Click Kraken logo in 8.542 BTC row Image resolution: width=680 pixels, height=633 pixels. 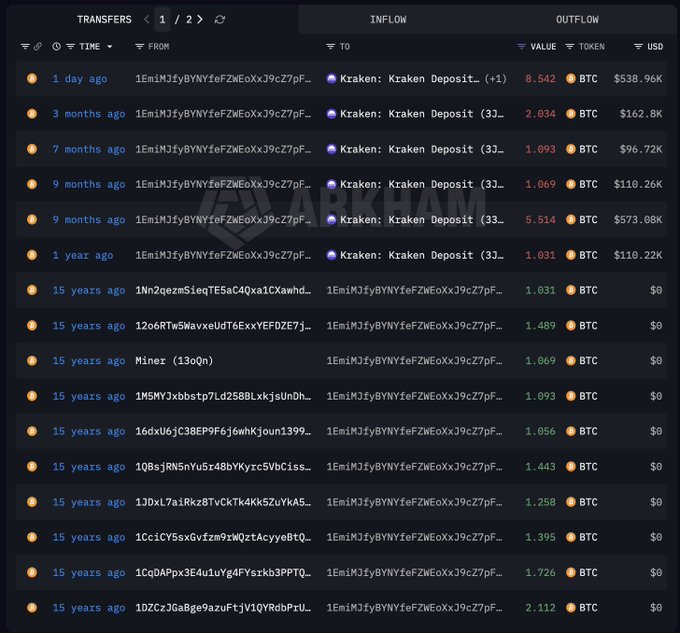click(331, 78)
